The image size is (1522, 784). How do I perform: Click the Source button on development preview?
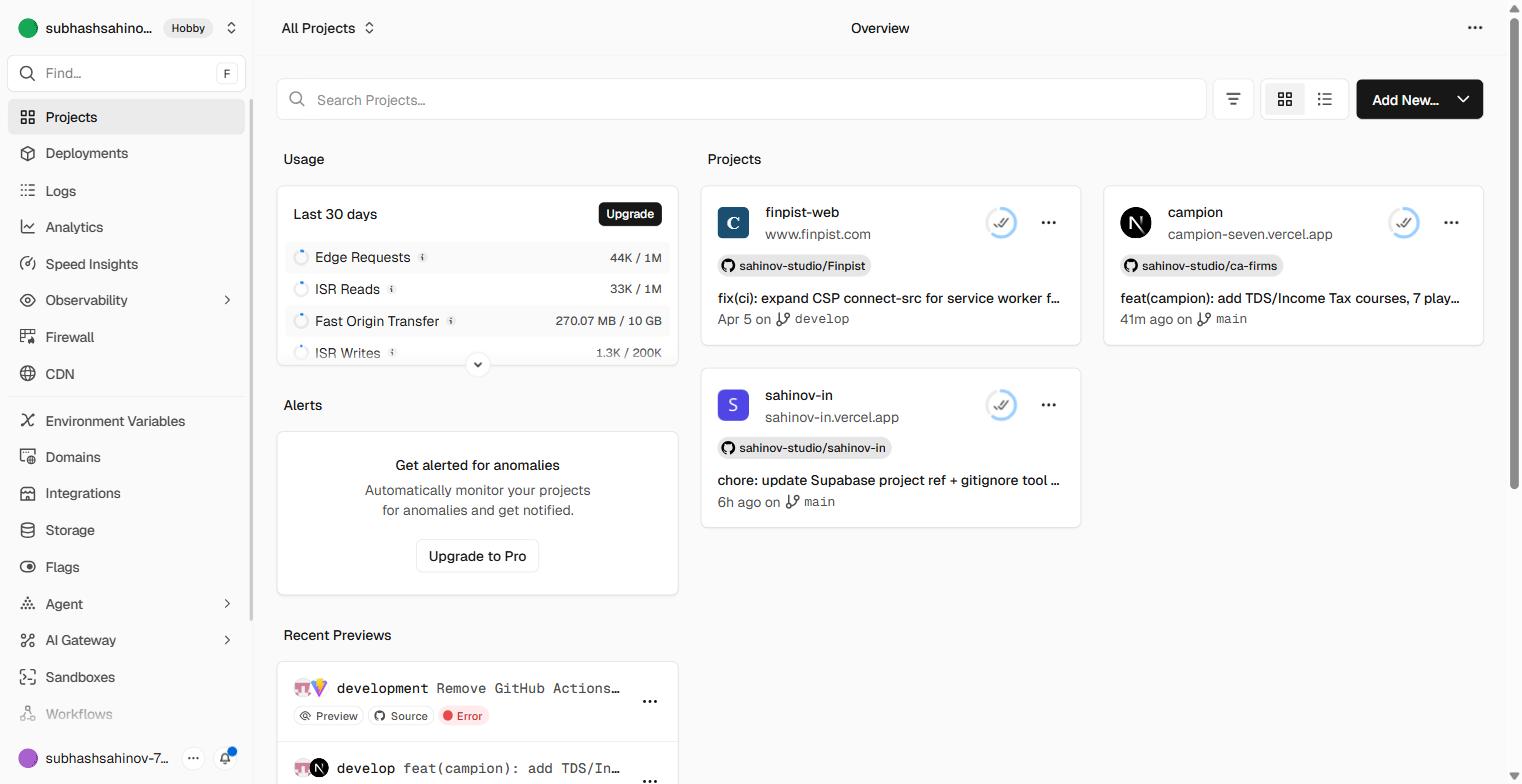[x=401, y=716]
